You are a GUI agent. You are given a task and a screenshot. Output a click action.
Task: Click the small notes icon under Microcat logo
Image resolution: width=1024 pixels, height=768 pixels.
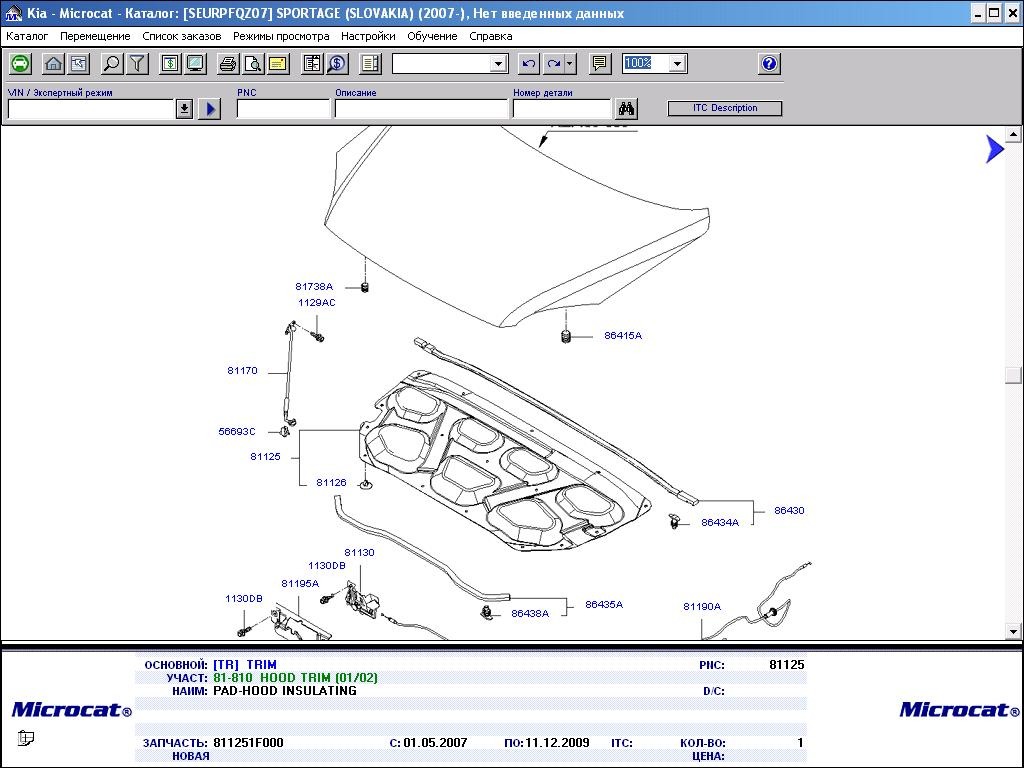(x=25, y=738)
